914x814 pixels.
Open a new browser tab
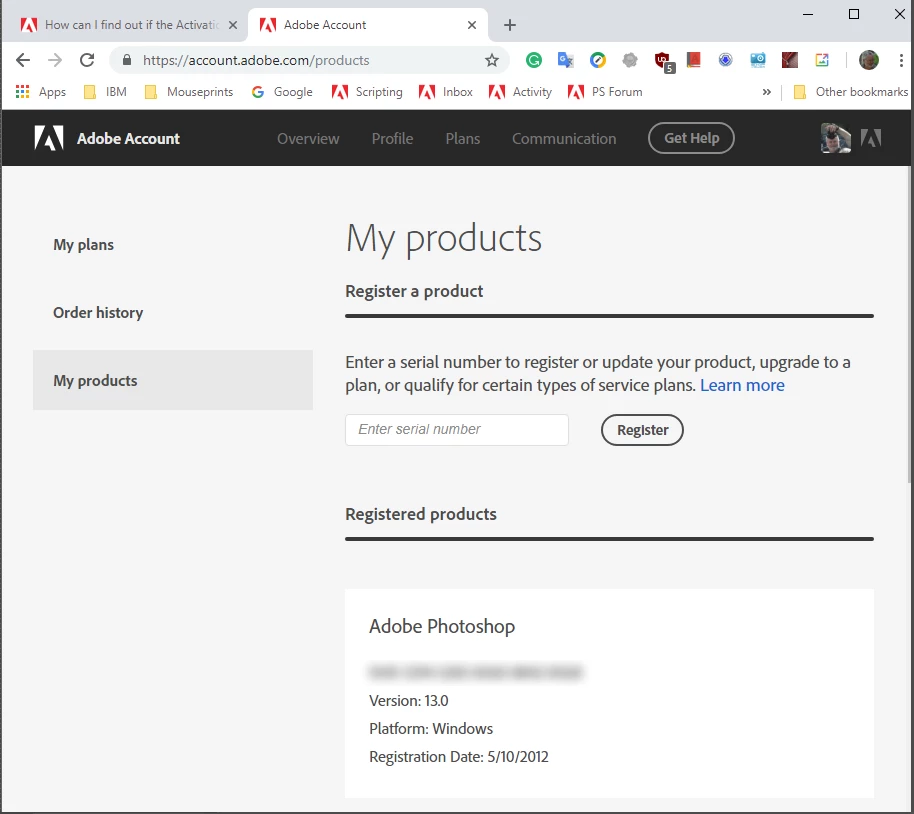(x=509, y=25)
